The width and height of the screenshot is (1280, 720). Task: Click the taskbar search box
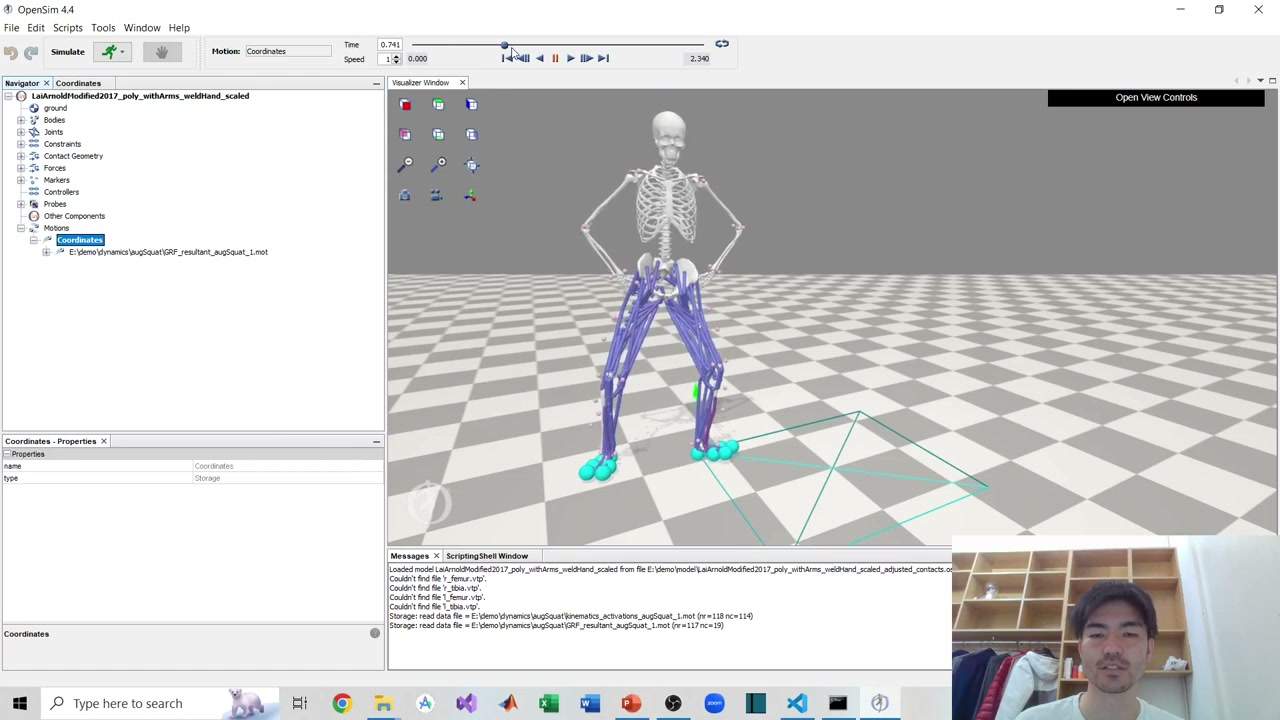pos(160,703)
